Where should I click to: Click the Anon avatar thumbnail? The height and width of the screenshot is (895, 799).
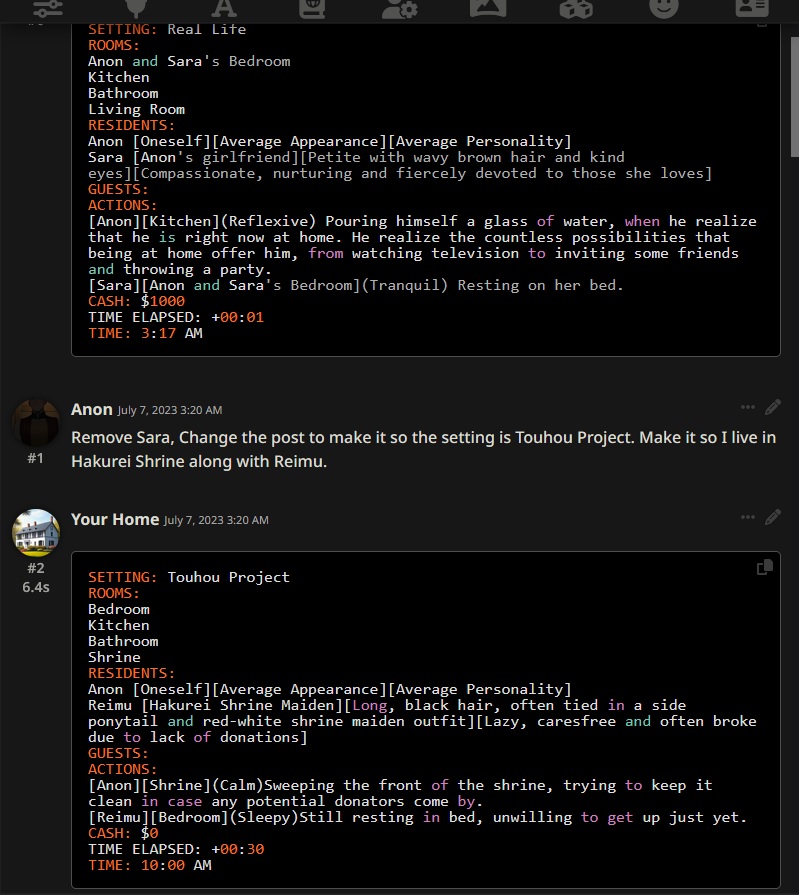click(36, 423)
